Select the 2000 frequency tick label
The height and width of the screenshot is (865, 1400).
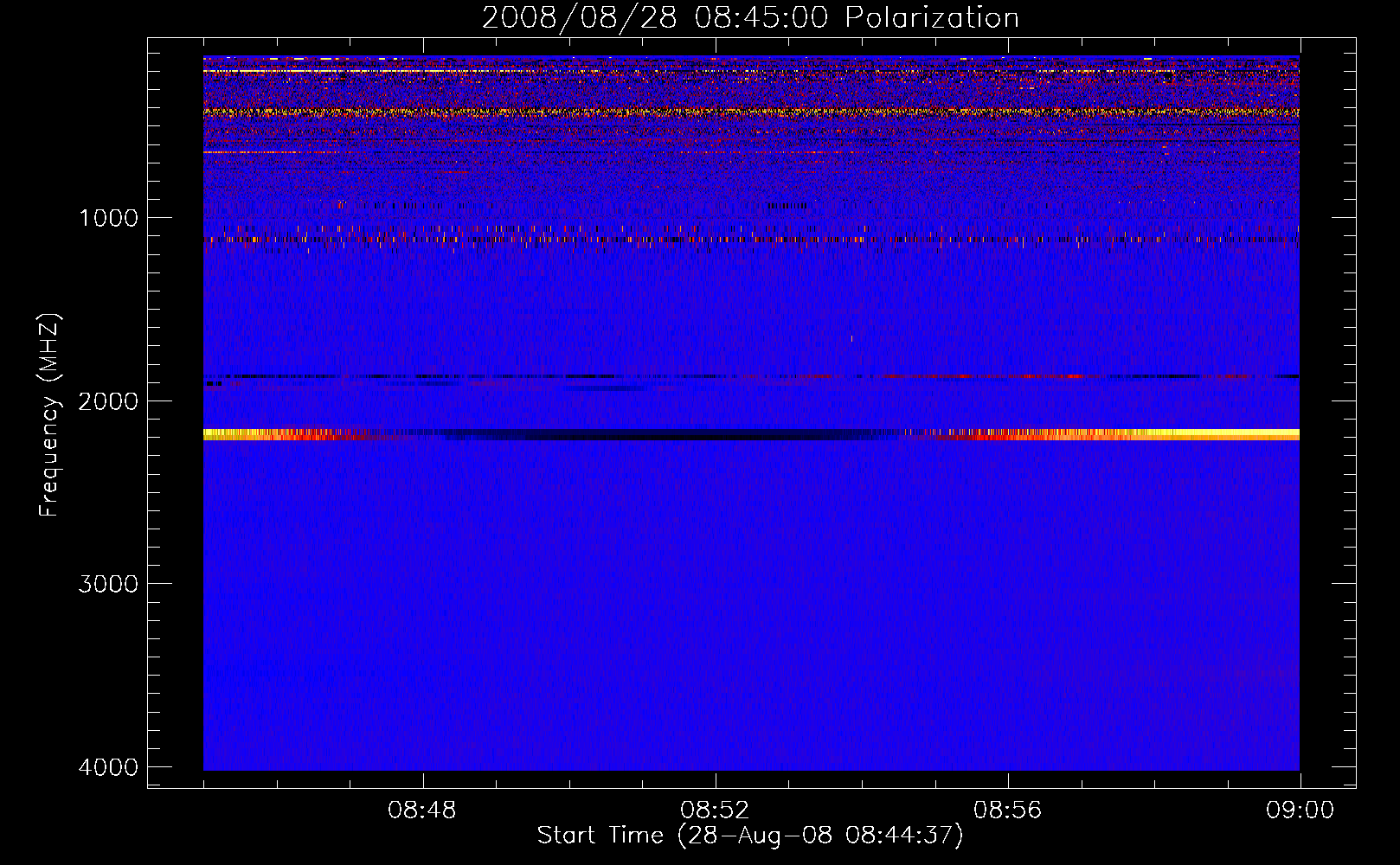click(x=108, y=401)
